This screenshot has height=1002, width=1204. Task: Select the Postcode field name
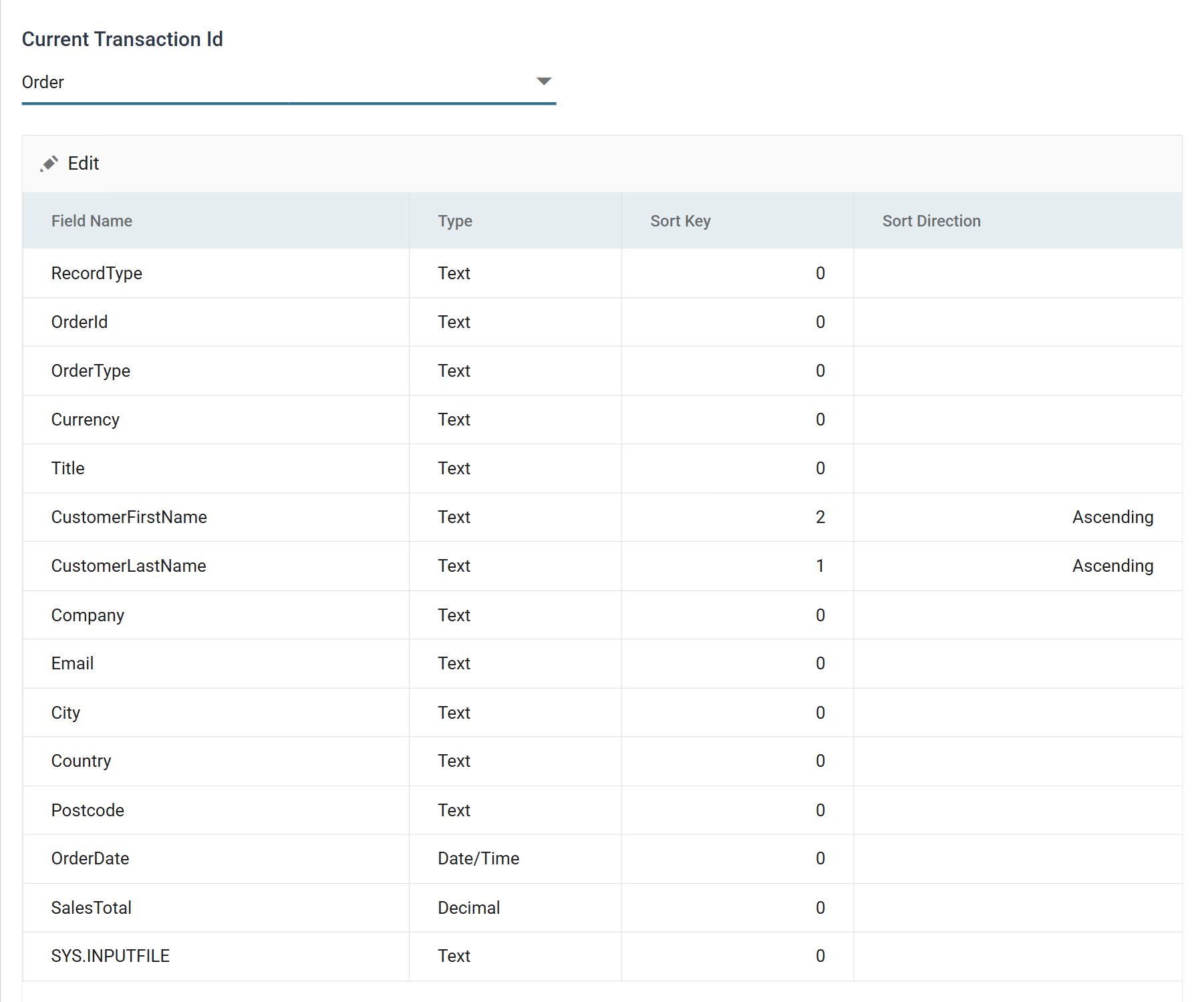88,810
